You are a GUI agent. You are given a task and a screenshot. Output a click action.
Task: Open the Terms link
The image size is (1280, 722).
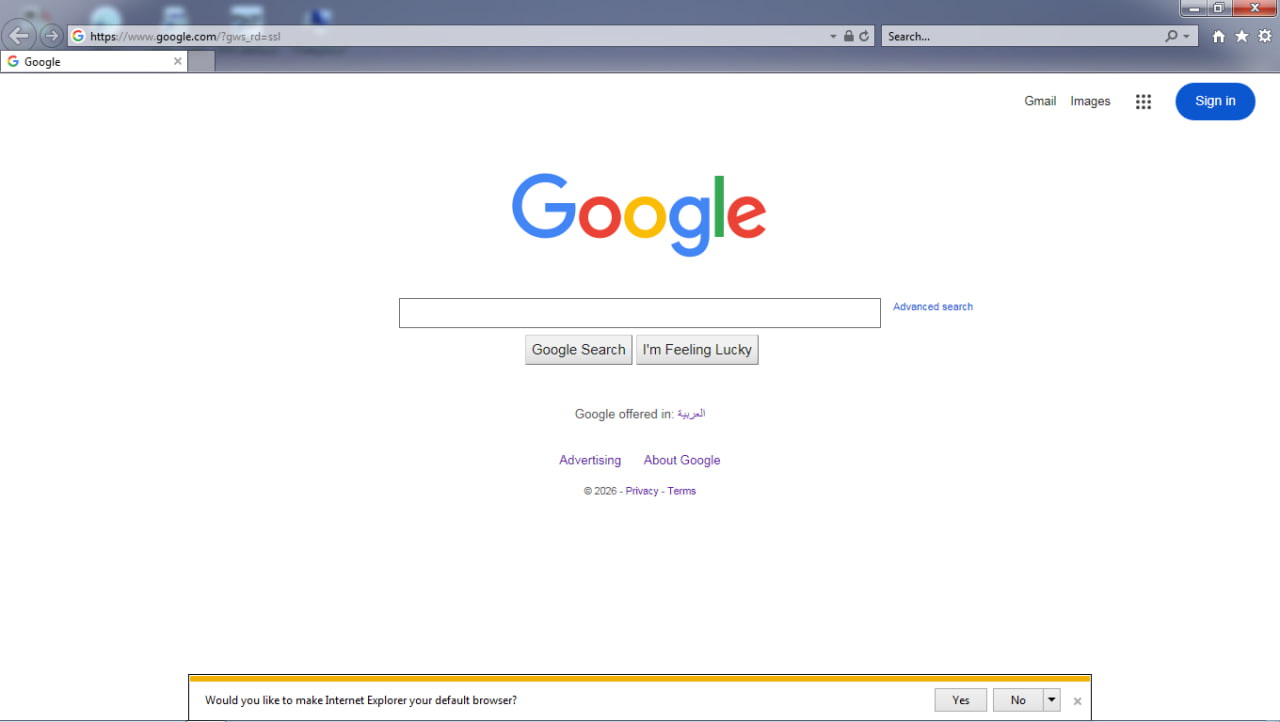pyautogui.click(x=682, y=491)
